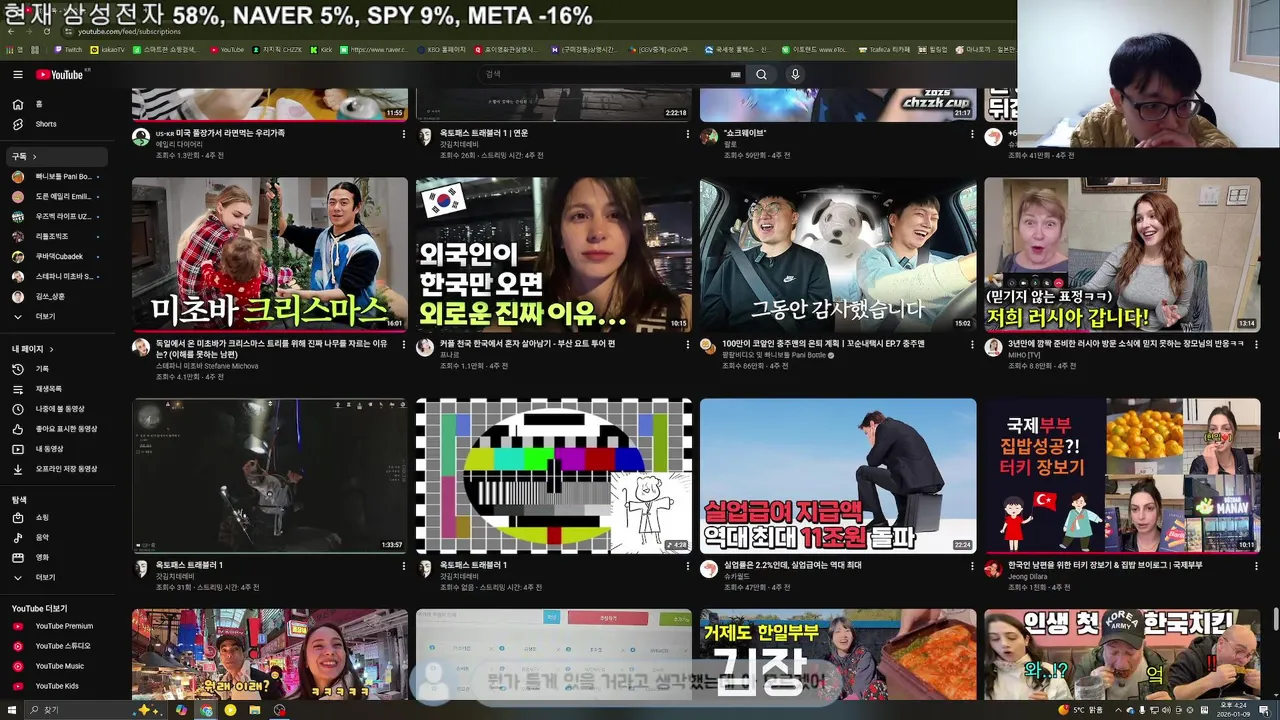Viewport: 1280px width, 720px height.
Task: Open options for 미초바 크리스마스 tree video
Action: (404, 345)
